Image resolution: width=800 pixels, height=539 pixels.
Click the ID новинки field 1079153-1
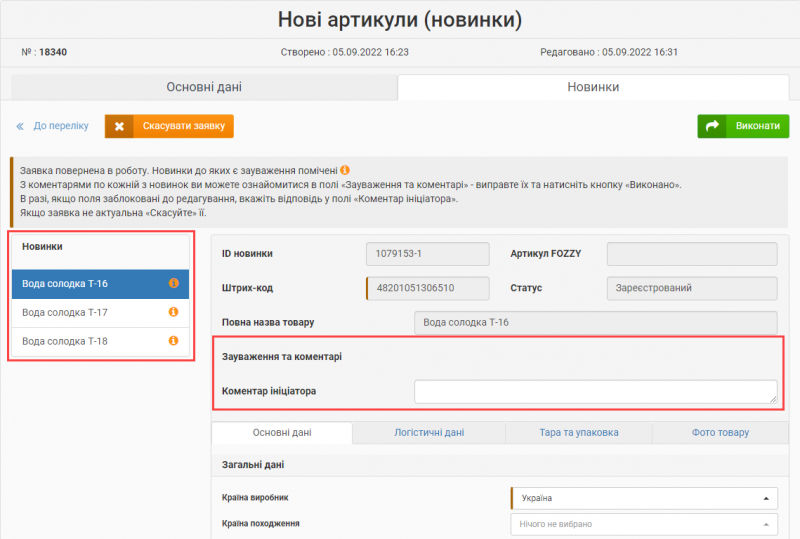point(428,254)
